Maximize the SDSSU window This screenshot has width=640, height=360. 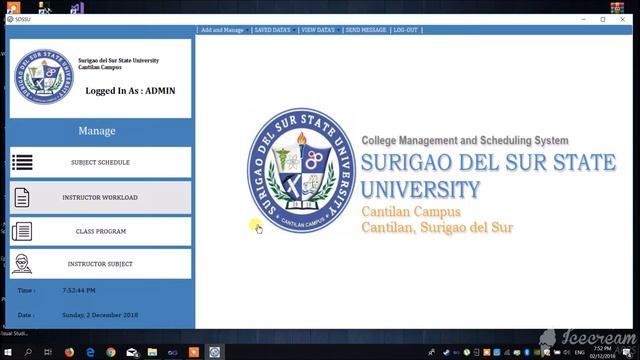(x=603, y=19)
